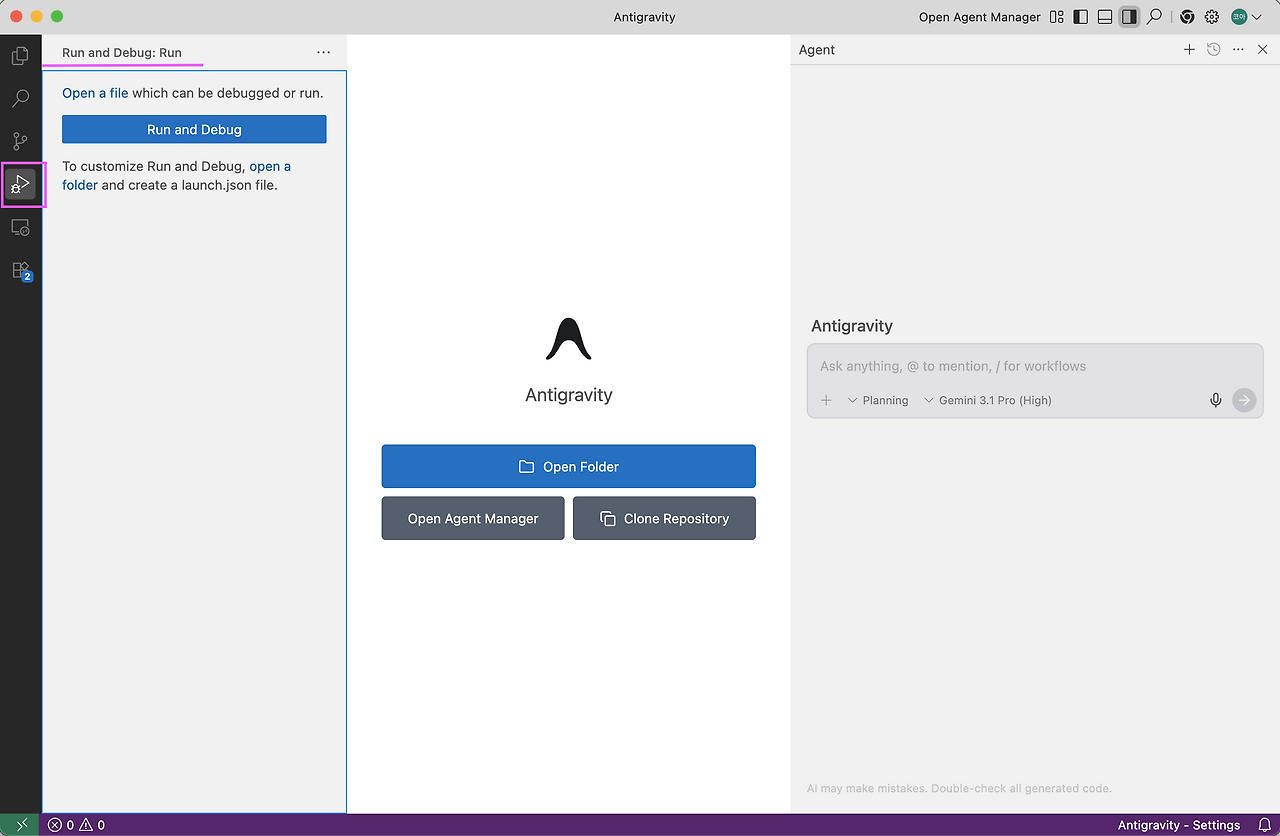
Task: Click Open Agent Manager in the title bar
Action: (980, 17)
